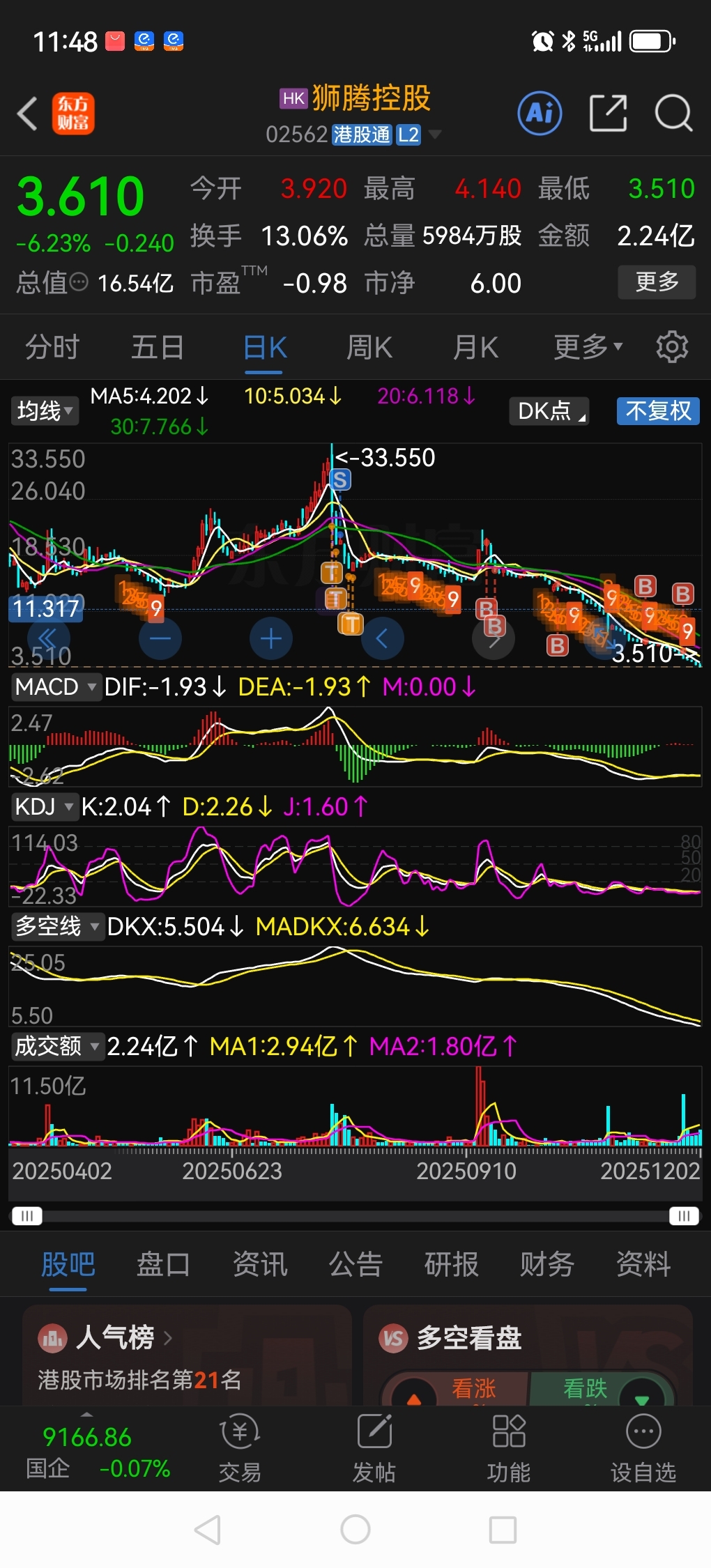Tap the chart zoom out minus button
Image resolution: width=711 pixels, height=1568 pixels.
click(x=160, y=638)
